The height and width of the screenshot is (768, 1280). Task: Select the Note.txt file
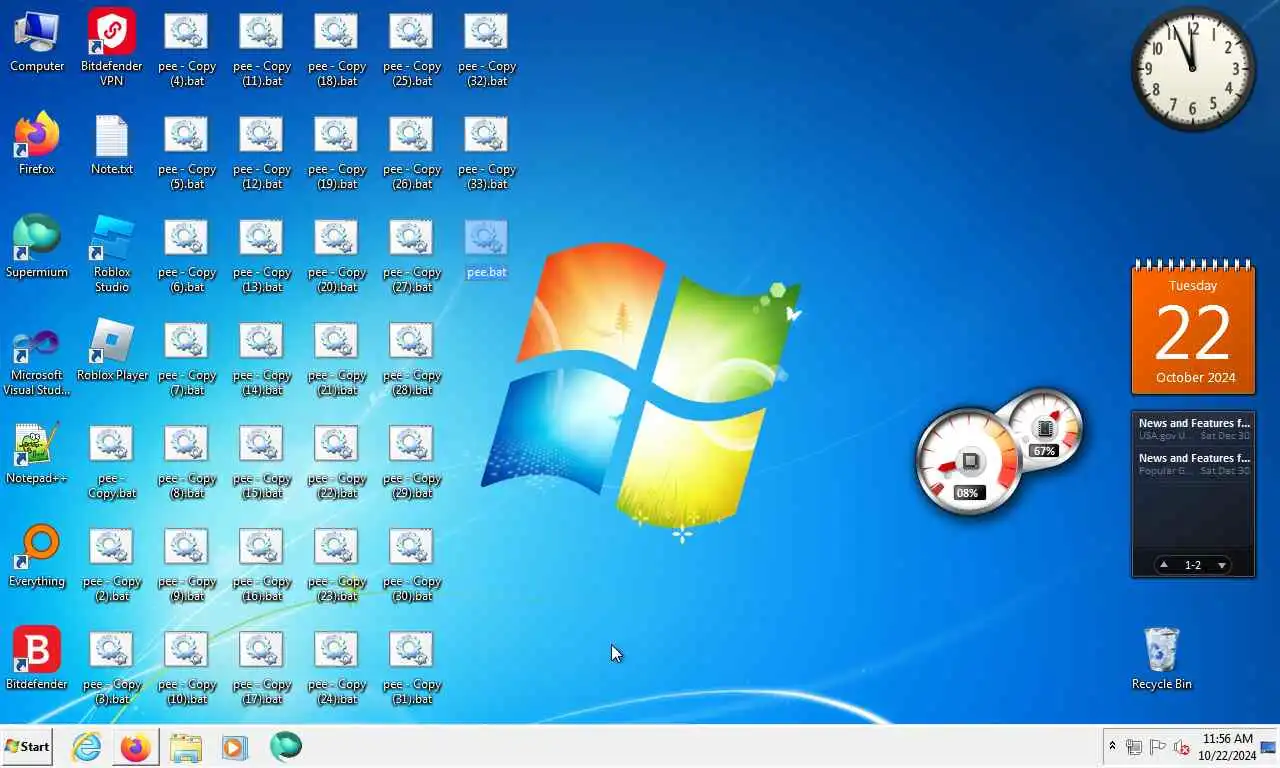point(112,145)
